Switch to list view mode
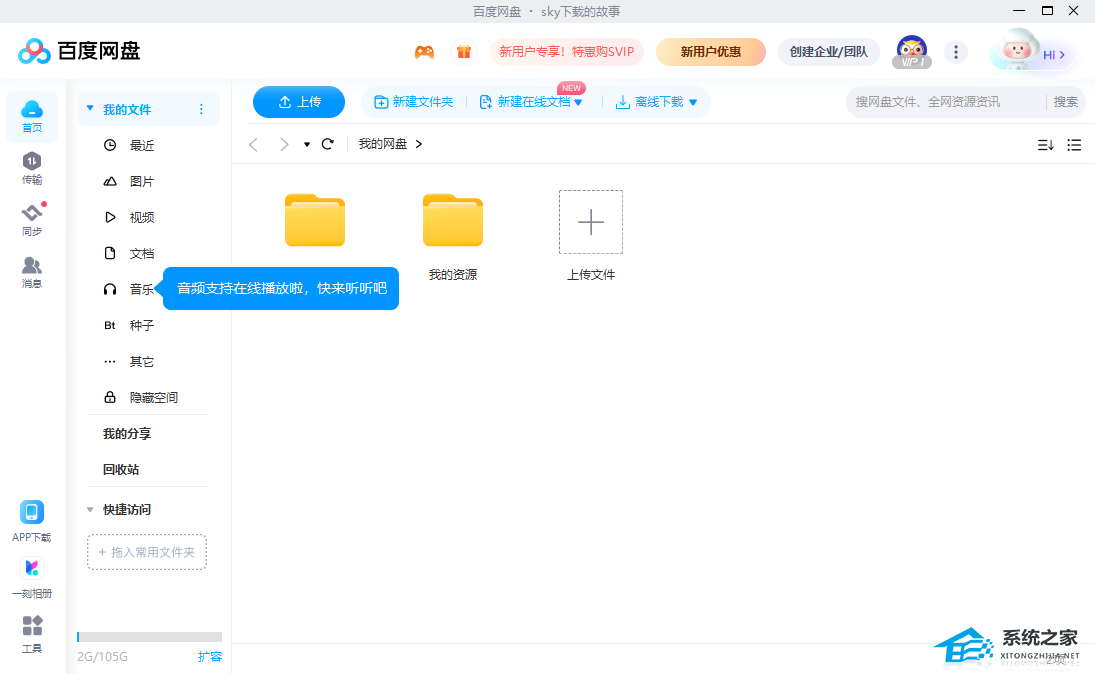 pos(1074,145)
